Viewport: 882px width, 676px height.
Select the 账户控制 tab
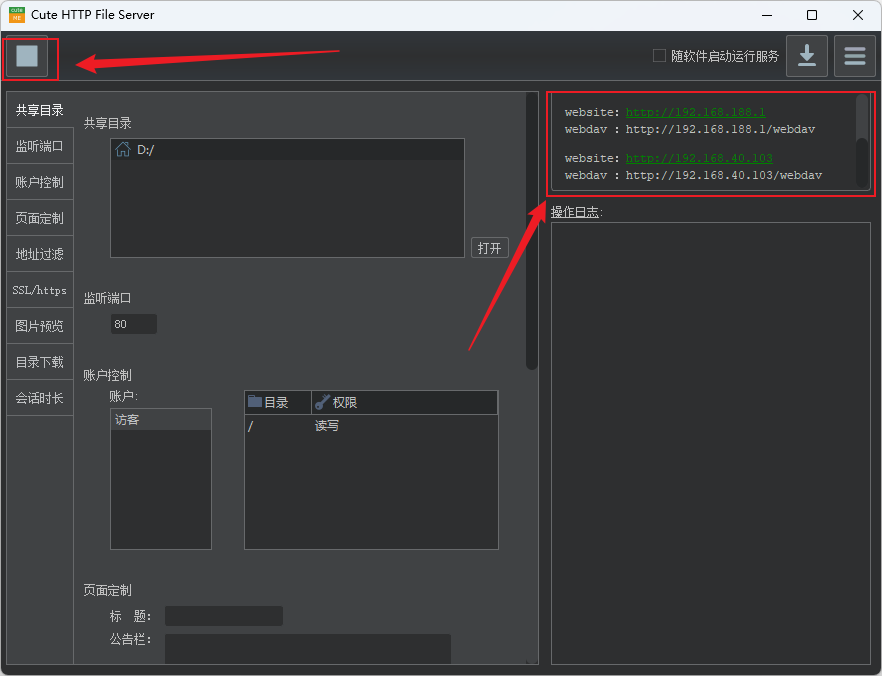pos(40,182)
